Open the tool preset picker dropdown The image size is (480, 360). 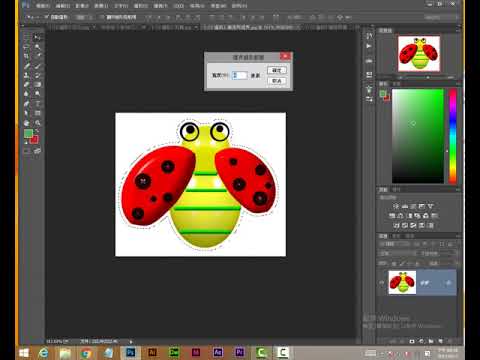pyautogui.click(x=32, y=17)
